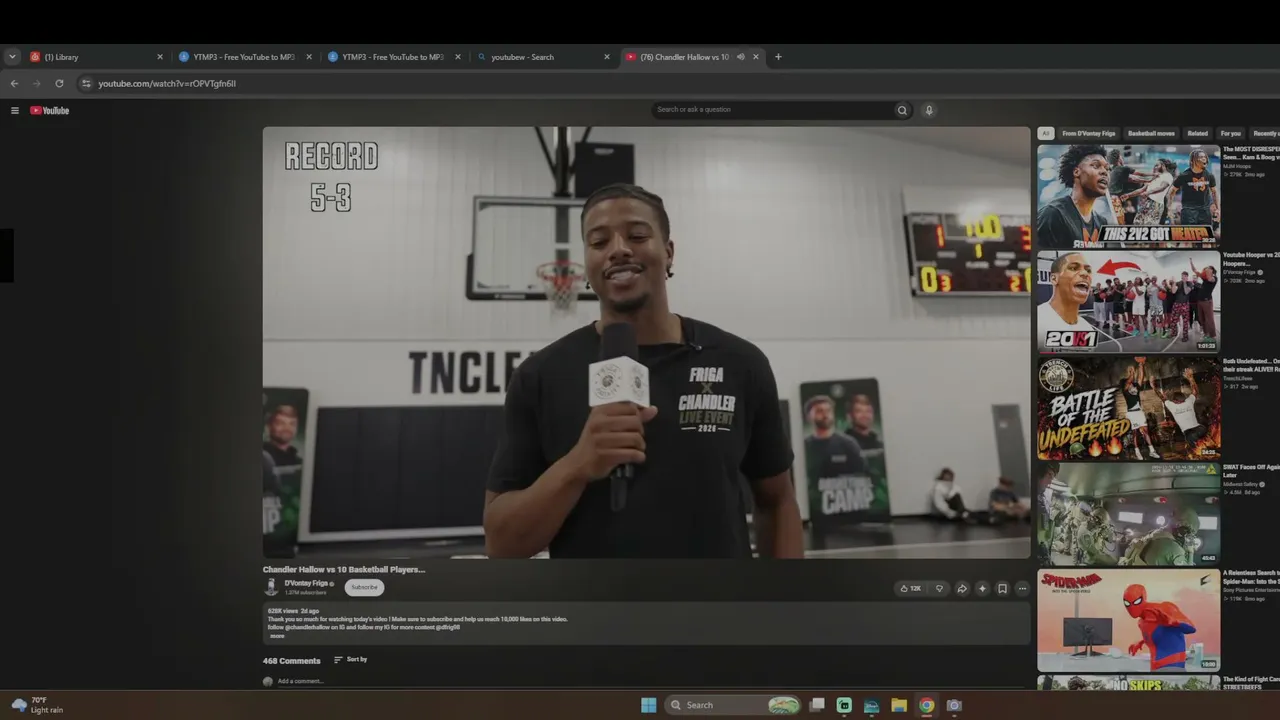Dislike the video with thumbs down
This screenshot has width=1280, height=720.
click(939, 589)
